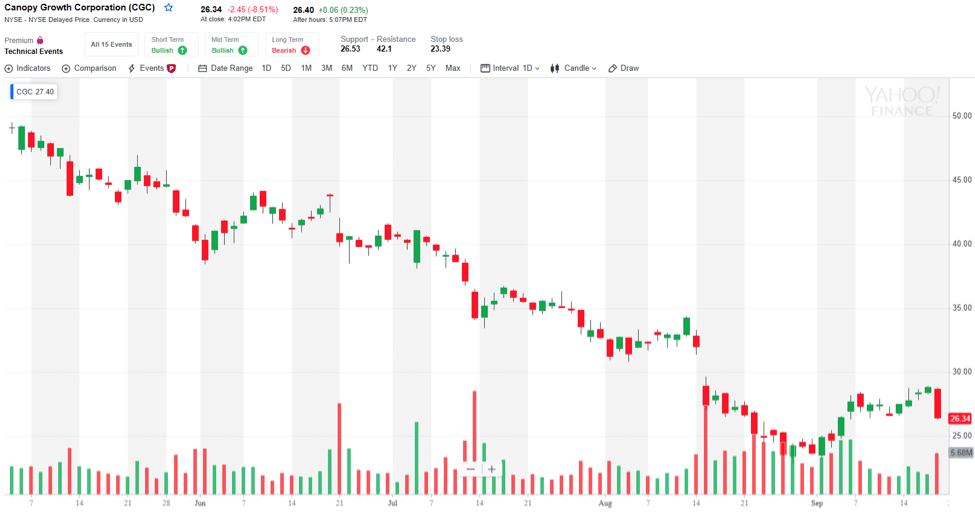The width and height of the screenshot is (975, 513).
Task: Open Indicators plus icon
Action: (9, 68)
